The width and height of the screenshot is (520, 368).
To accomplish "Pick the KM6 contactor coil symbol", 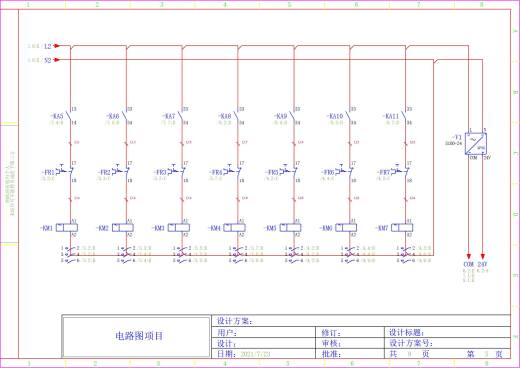I will pyautogui.click(x=346, y=228).
